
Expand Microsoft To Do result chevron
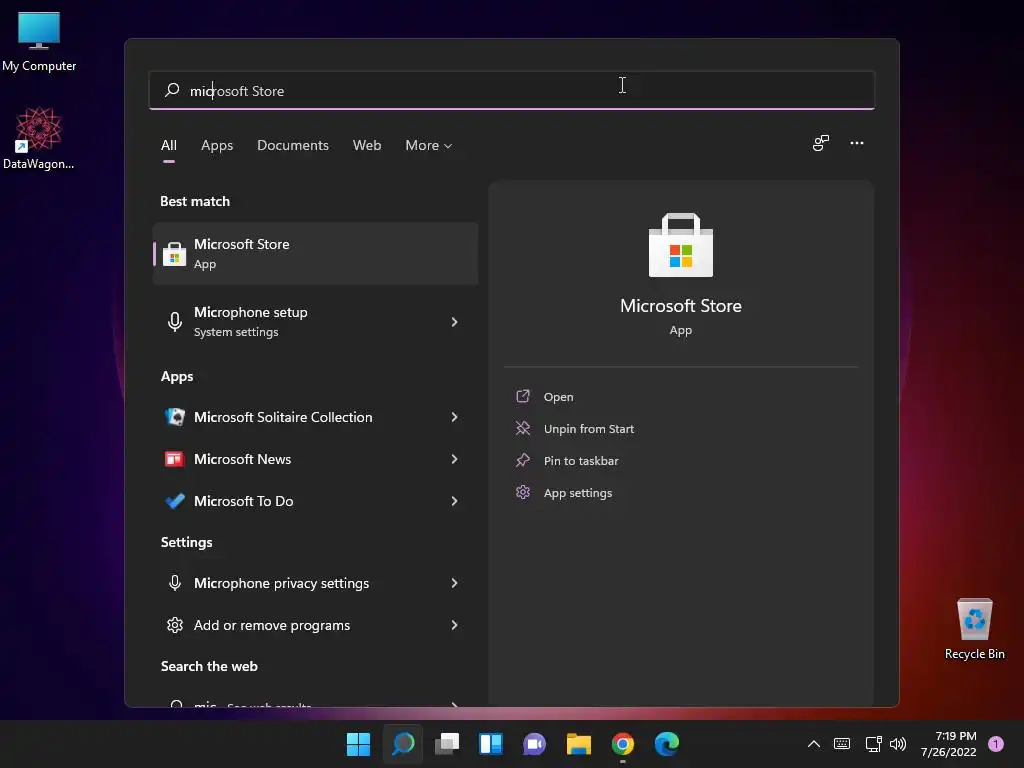pos(455,501)
